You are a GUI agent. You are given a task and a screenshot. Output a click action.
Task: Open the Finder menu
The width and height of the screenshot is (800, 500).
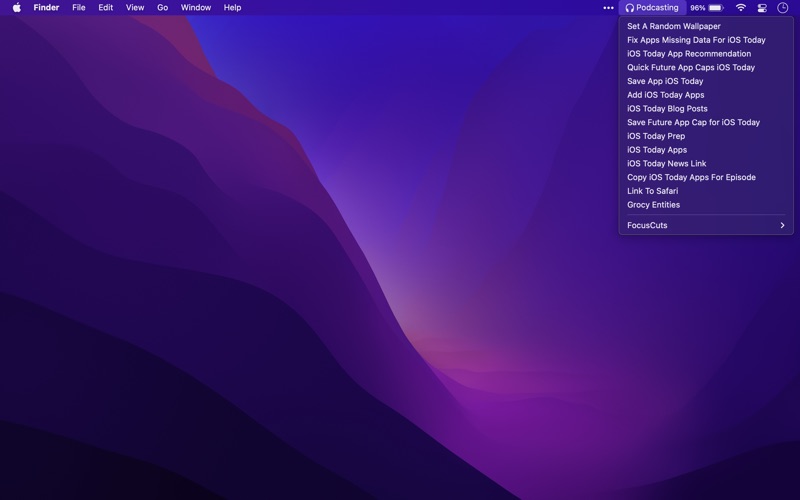coord(46,8)
